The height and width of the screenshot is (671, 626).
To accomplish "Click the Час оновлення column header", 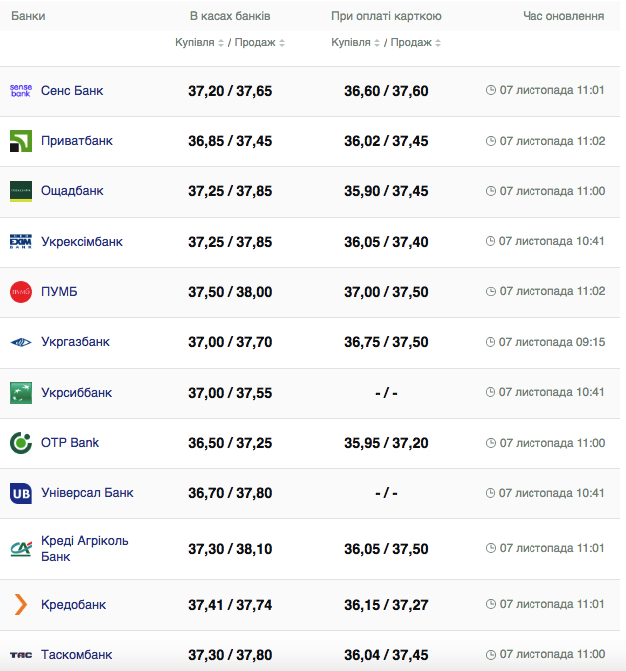I will click(563, 17).
